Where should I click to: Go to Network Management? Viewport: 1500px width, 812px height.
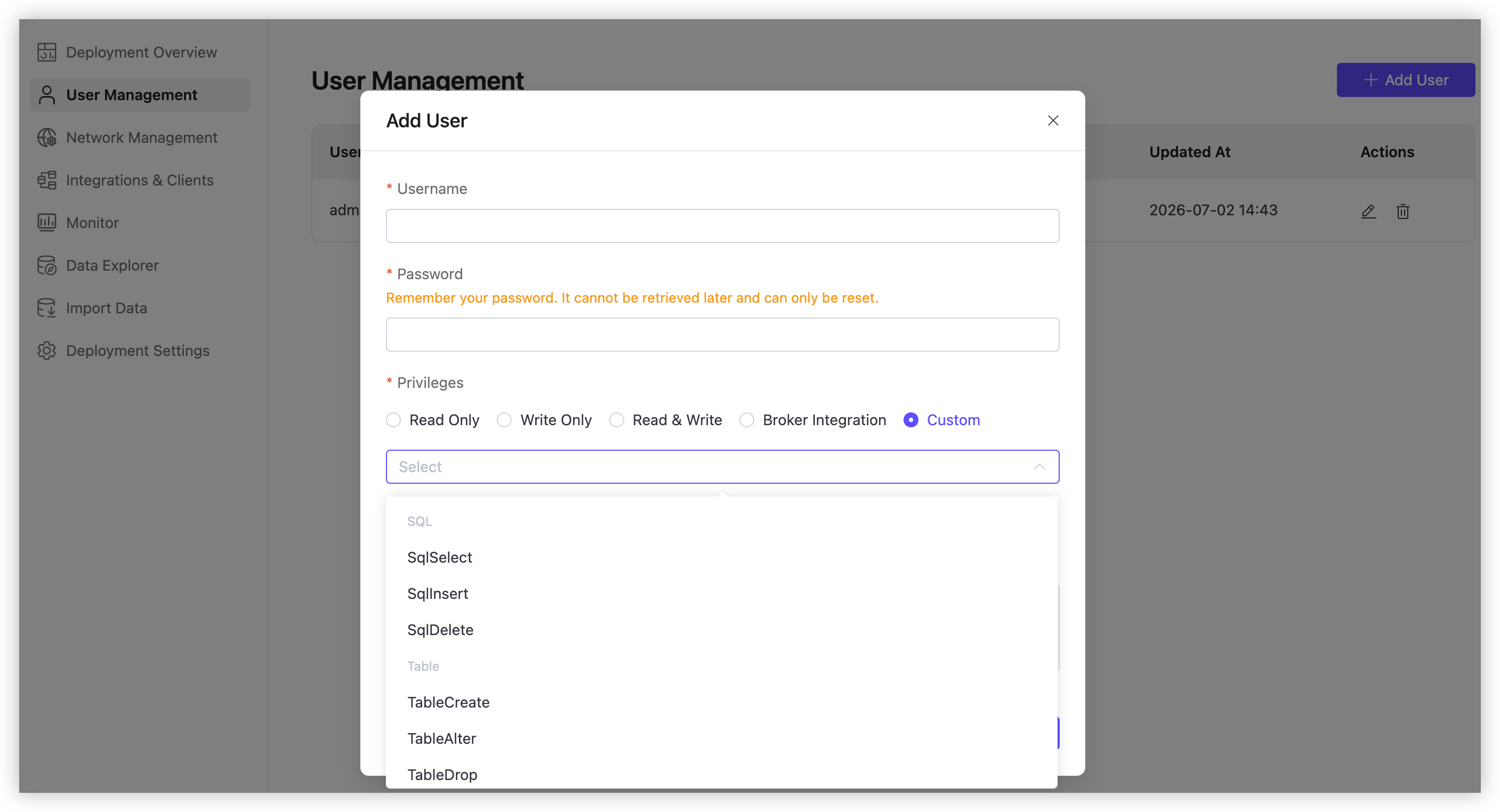141,137
